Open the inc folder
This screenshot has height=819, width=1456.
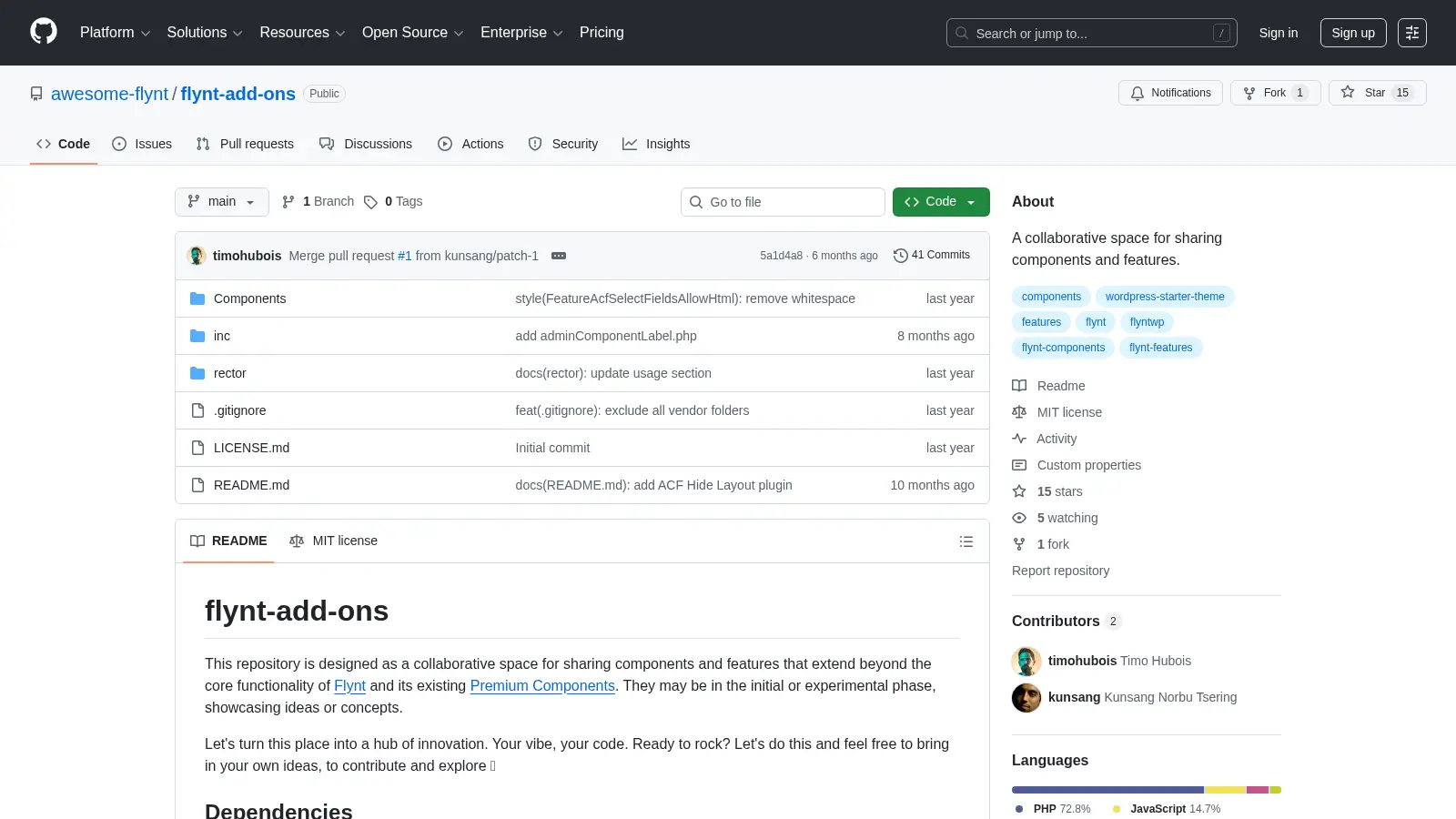click(222, 336)
